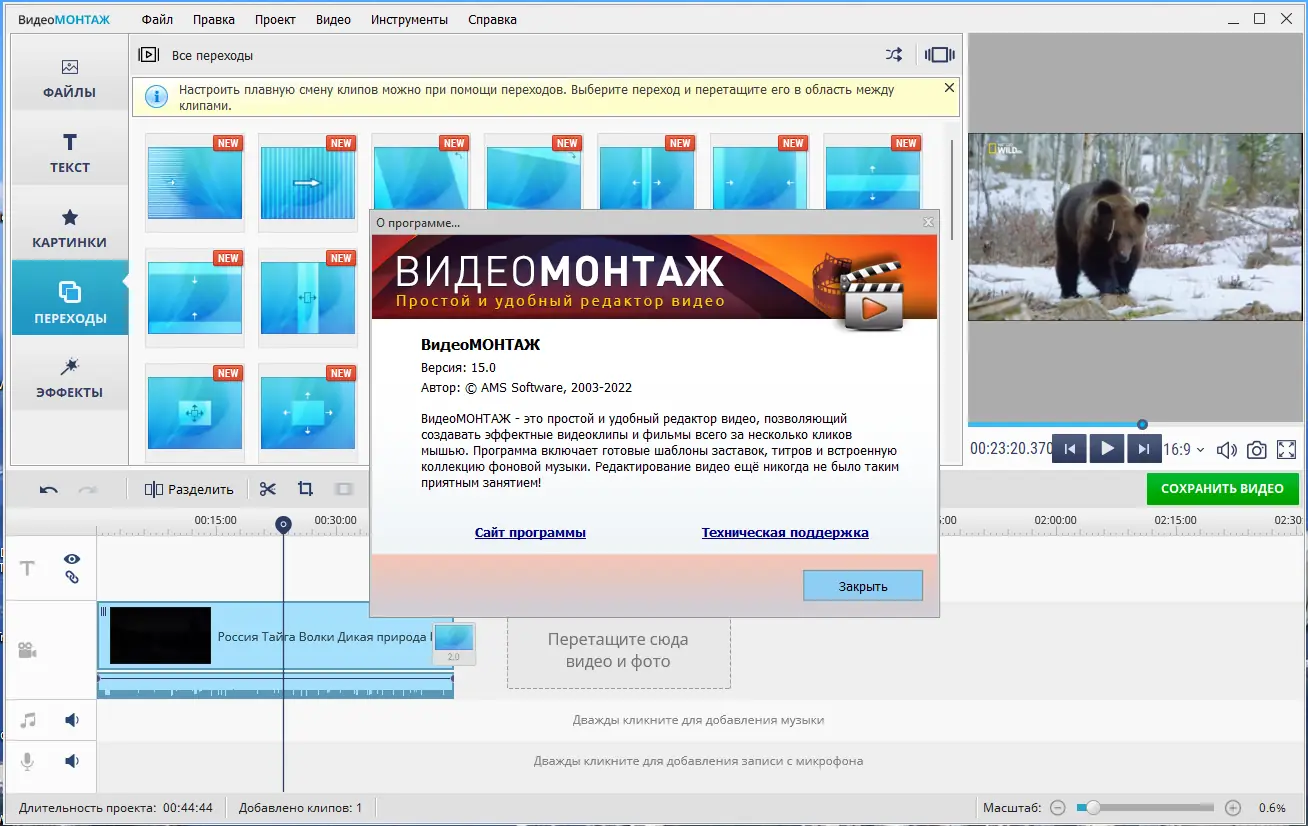Click the Разделить split button
1308x826 pixels.
(x=189, y=489)
